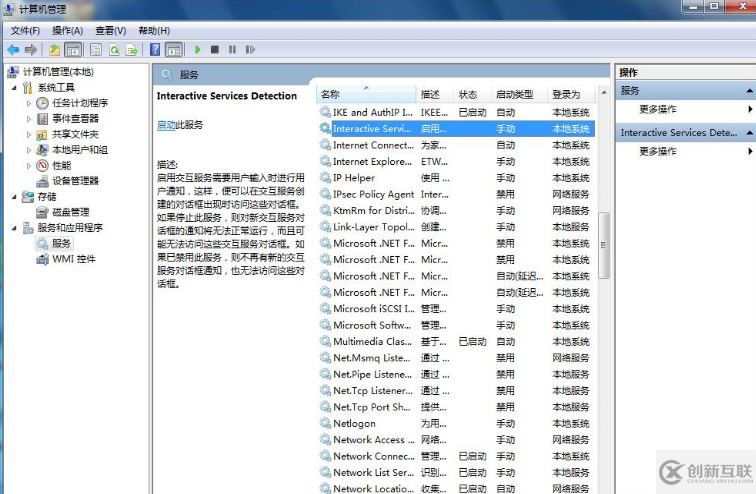This screenshot has height=494, width=756.
Task: Click the gear icon beside Net.Tcp Port Sh...
Action: (325, 407)
